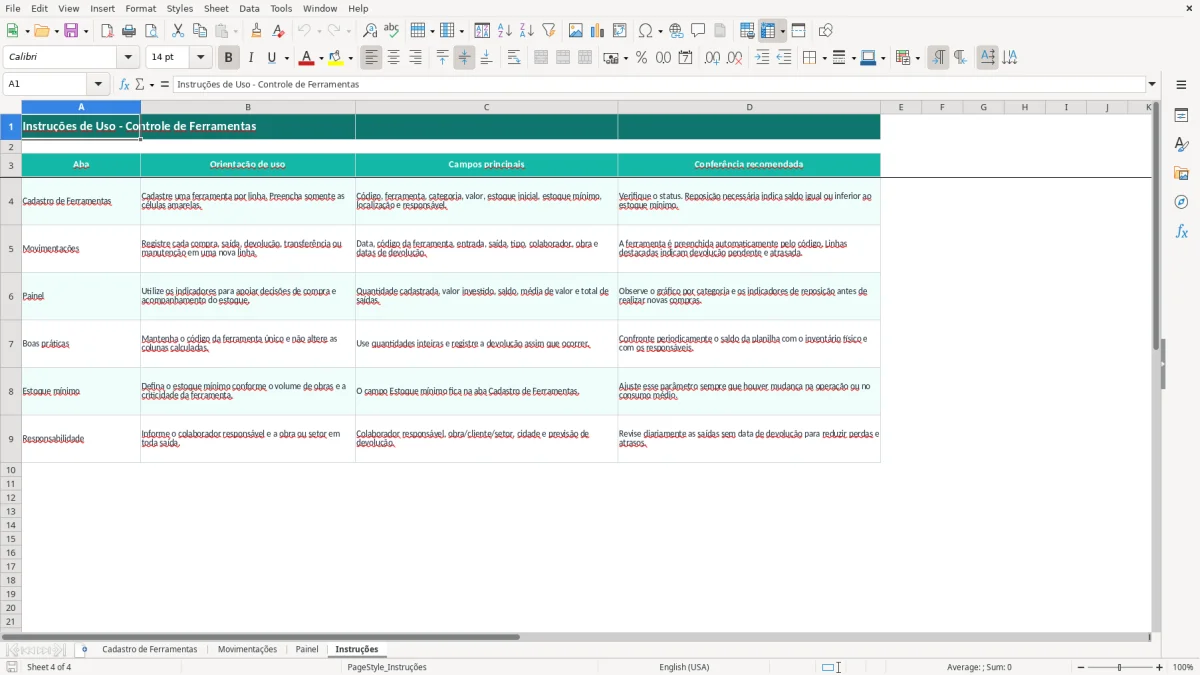Run the Spelling check
This screenshot has width=1200, height=675.
coord(392,31)
